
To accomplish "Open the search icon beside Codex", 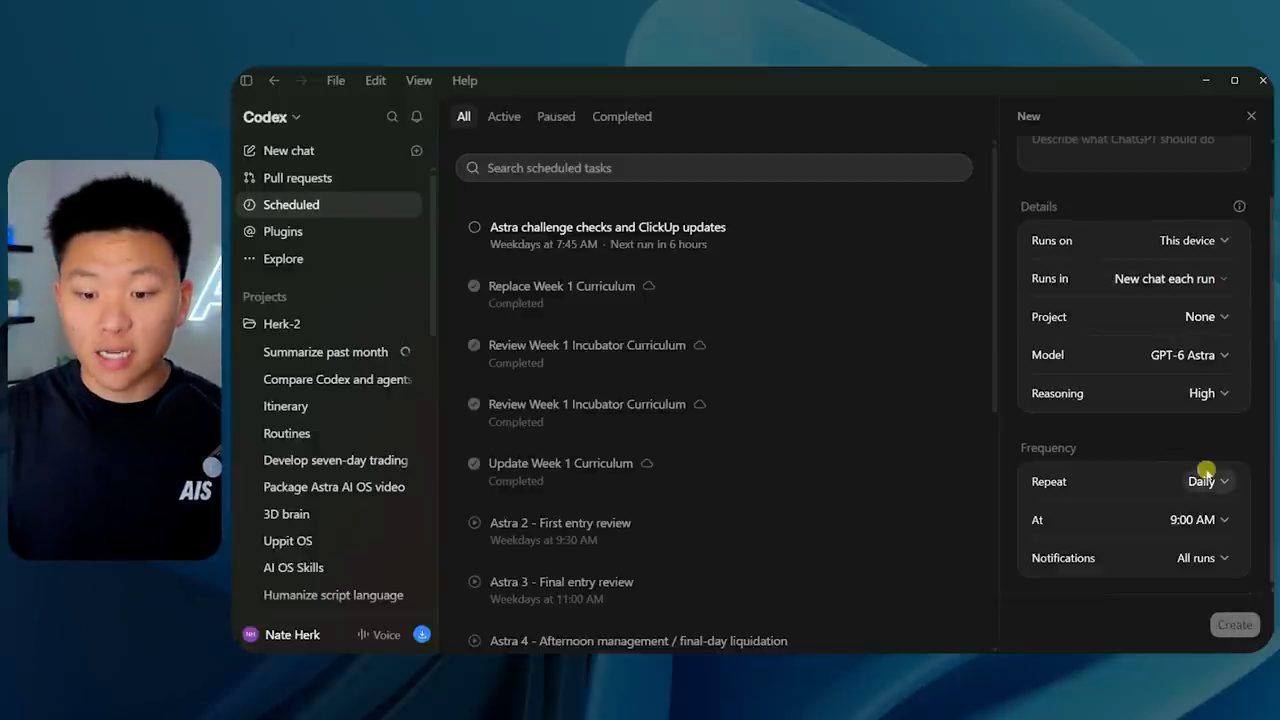I will (x=392, y=117).
